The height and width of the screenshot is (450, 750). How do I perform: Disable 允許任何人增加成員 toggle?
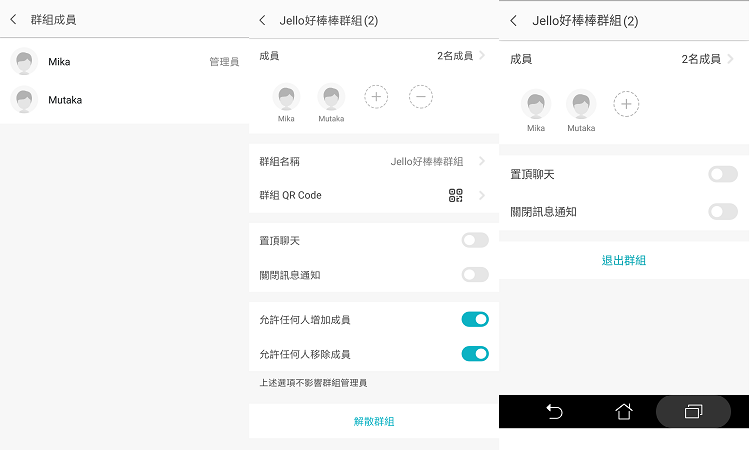(x=475, y=320)
